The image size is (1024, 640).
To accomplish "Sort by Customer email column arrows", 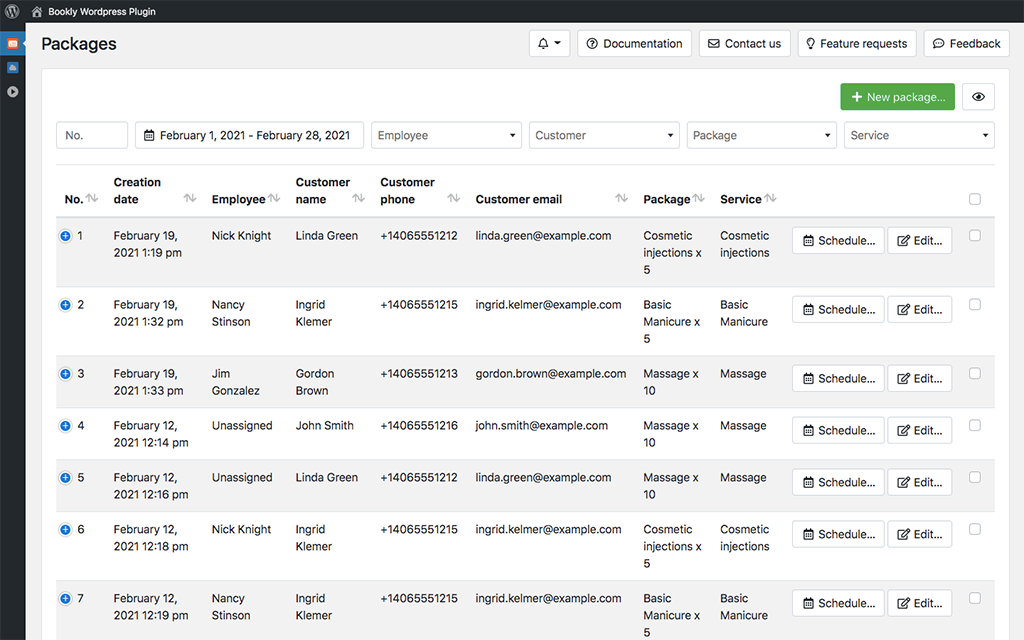I will 621,199.
